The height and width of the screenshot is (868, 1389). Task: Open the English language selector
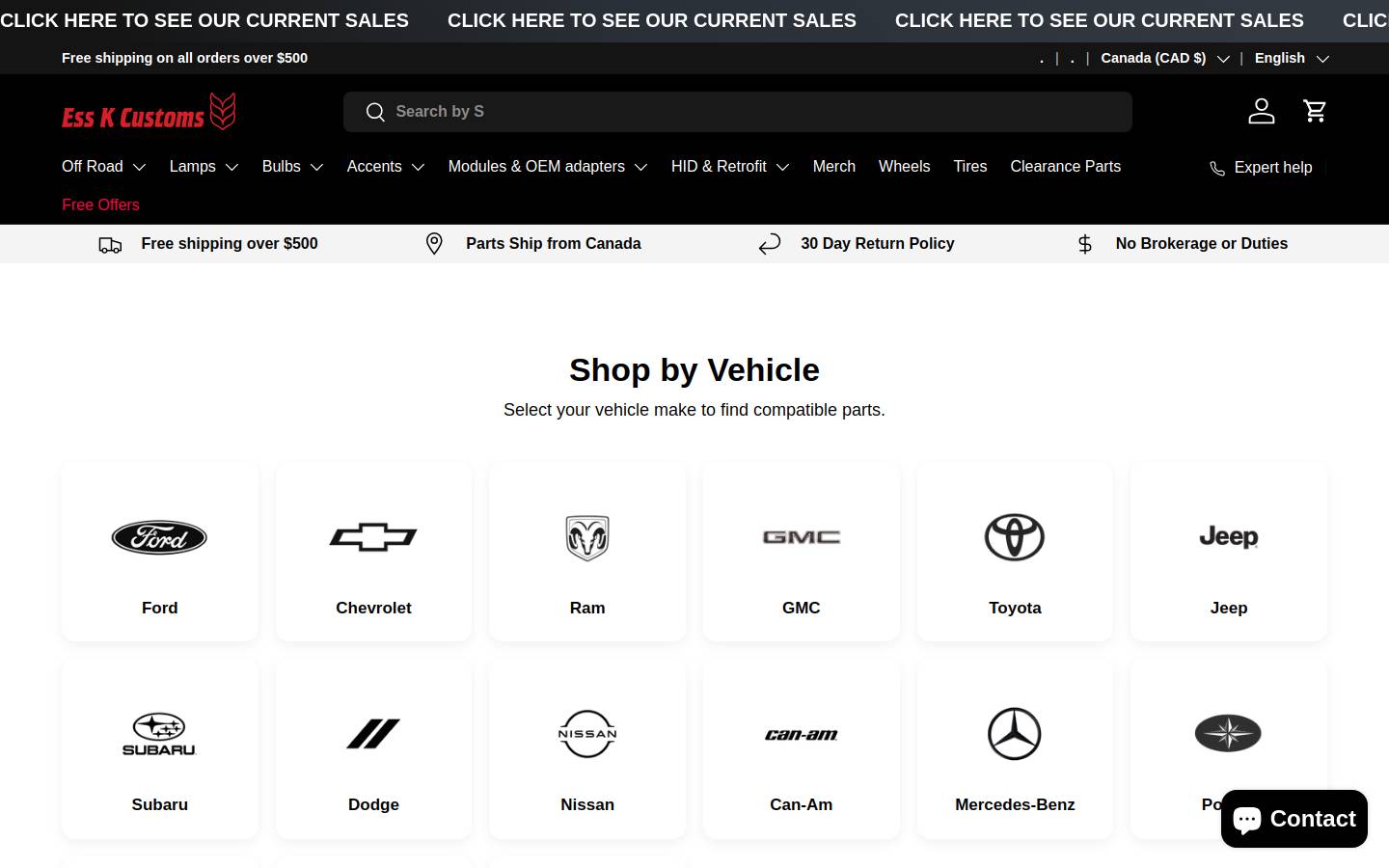coord(1292,58)
